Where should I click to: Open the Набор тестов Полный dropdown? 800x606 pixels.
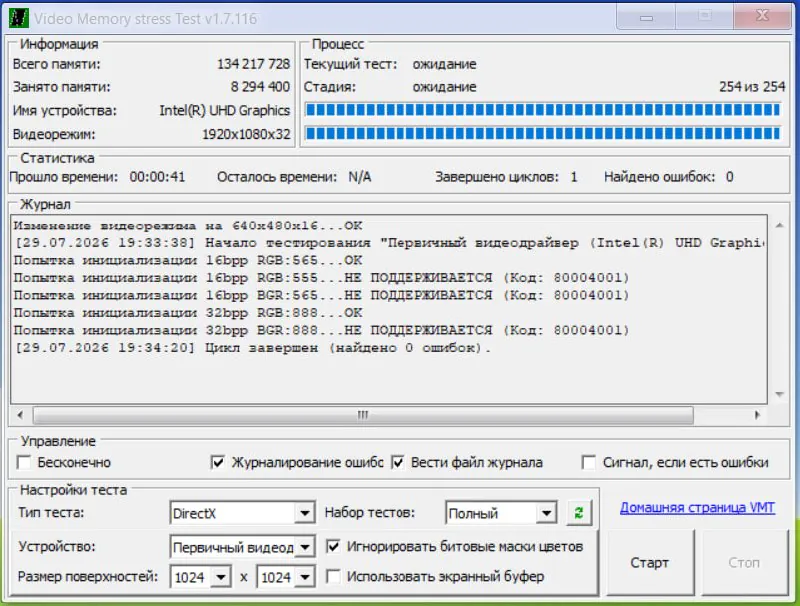click(546, 513)
